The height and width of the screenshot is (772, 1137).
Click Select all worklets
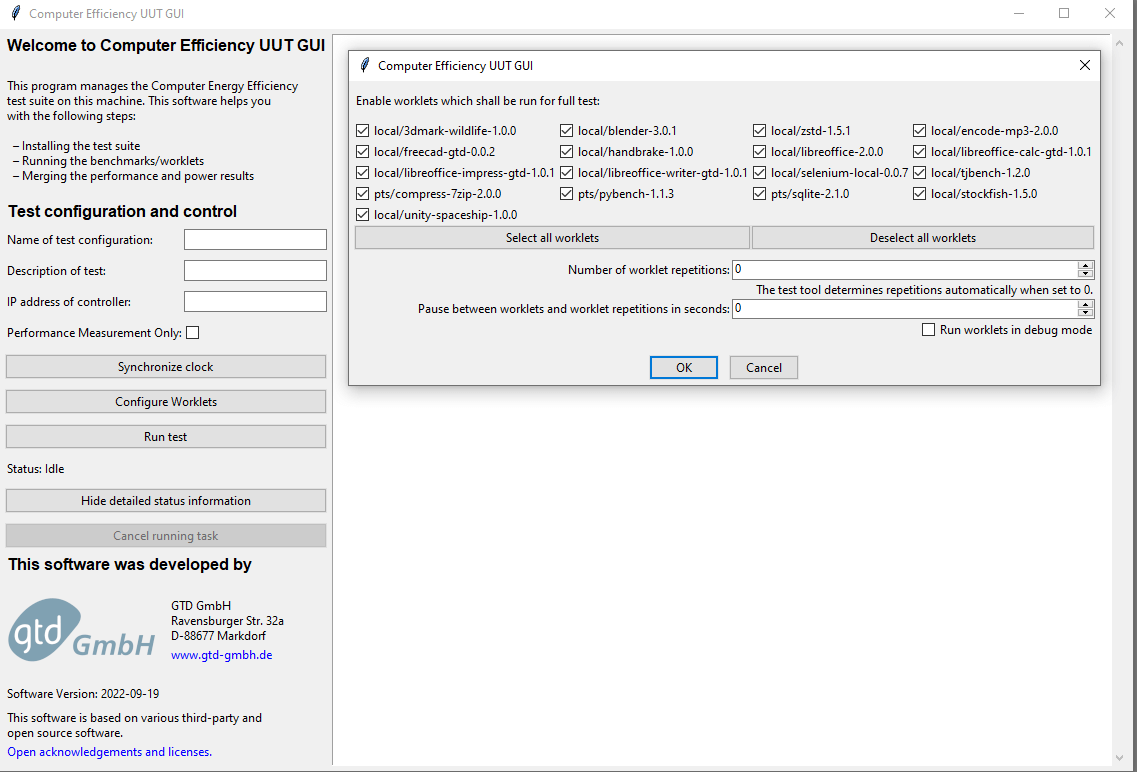(x=553, y=238)
